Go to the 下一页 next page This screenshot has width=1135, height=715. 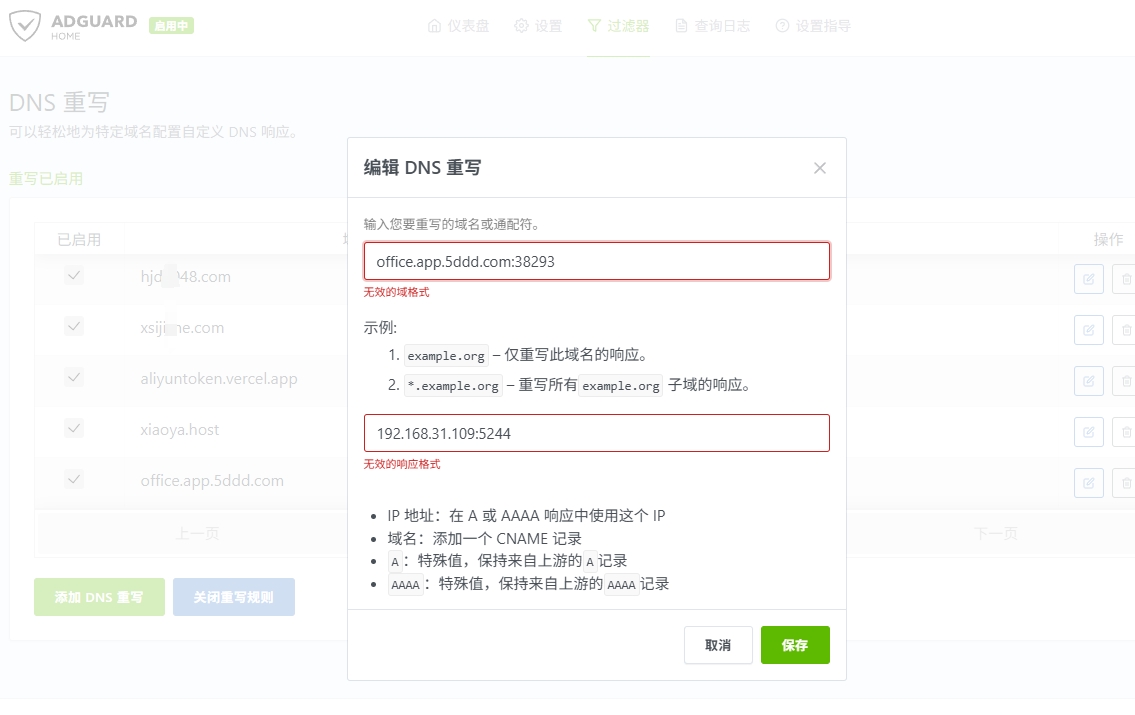tap(996, 533)
